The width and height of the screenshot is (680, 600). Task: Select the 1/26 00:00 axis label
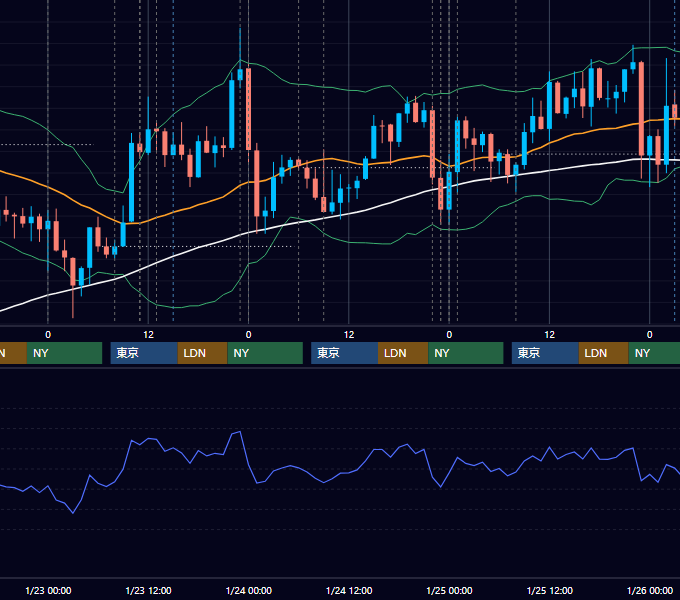pyautogui.click(x=650, y=590)
